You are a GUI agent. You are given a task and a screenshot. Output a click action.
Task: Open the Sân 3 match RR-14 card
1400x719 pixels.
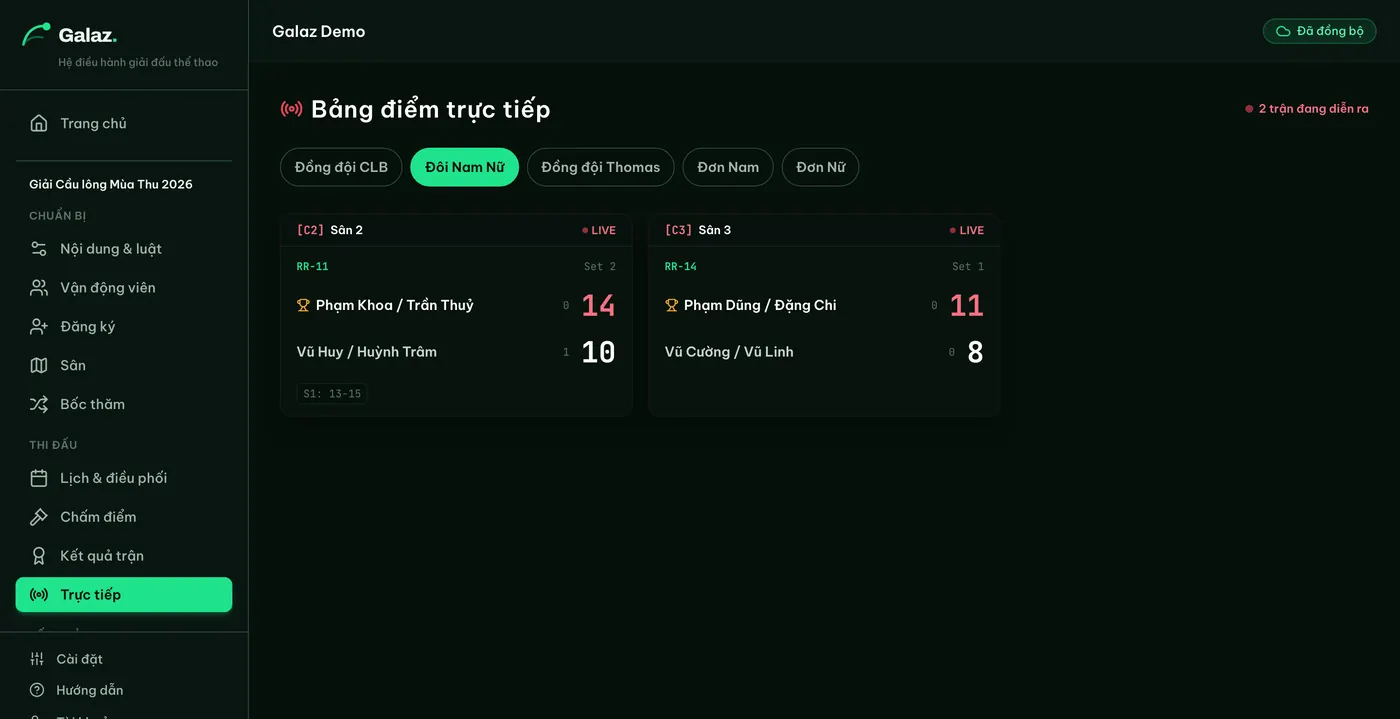point(824,315)
